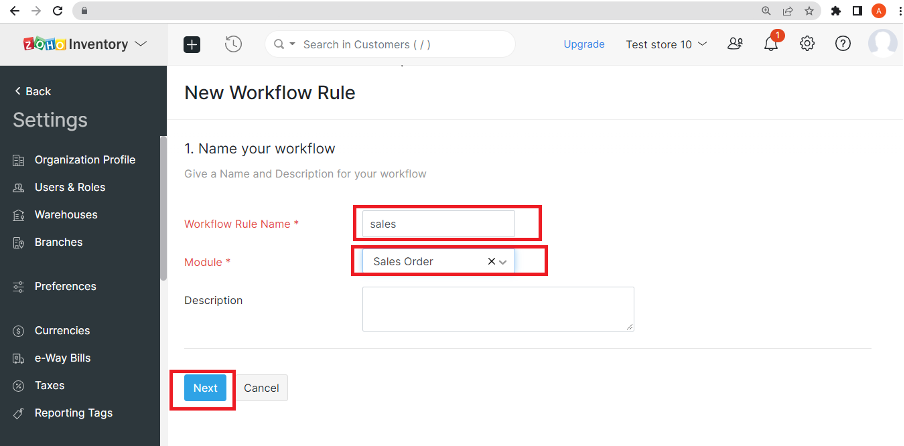
Task: Click the address bar padlock icon
Action: pyautogui.click(x=84, y=10)
